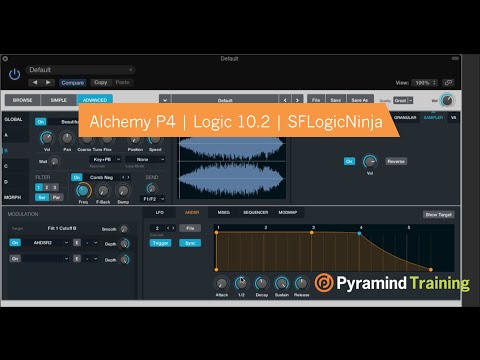Select the GLOBAL source page

pos(14,119)
